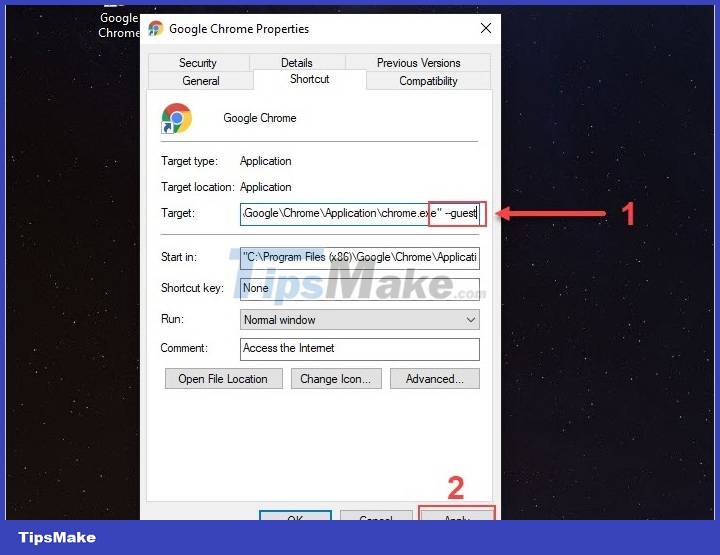Image resolution: width=720 pixels, height=555 pixels.
Task: Select the Shortcut tab
Action: [x=309, y=79]
